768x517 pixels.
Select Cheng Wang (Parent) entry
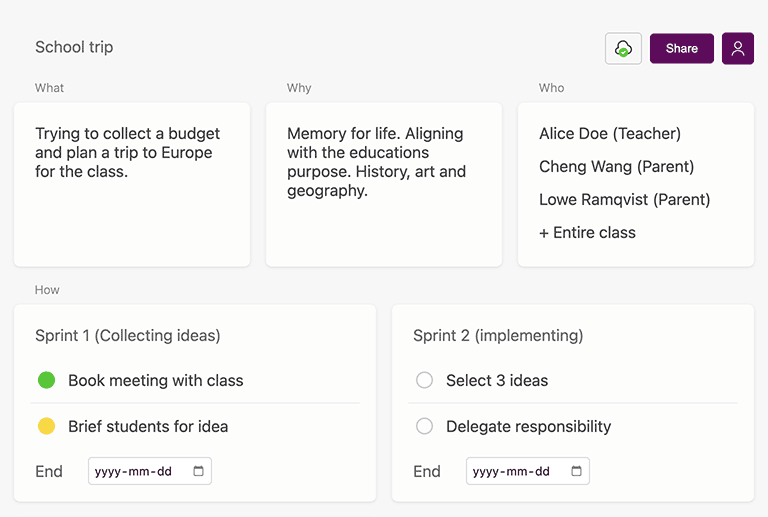[x=617, y=166]
